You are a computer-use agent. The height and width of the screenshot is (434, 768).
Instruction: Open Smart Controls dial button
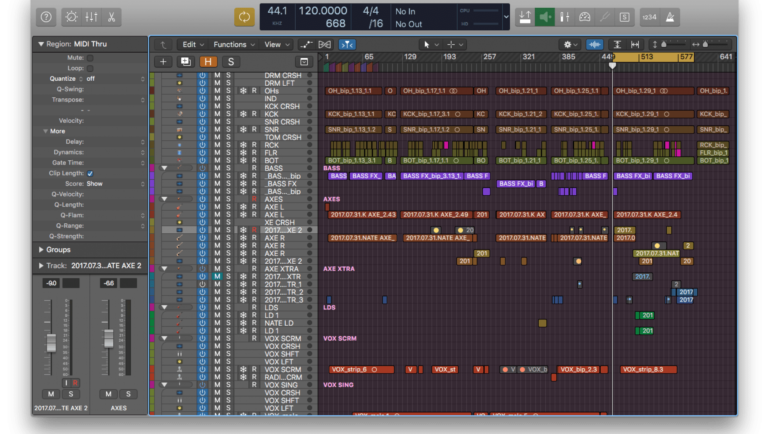click(71, 17)
